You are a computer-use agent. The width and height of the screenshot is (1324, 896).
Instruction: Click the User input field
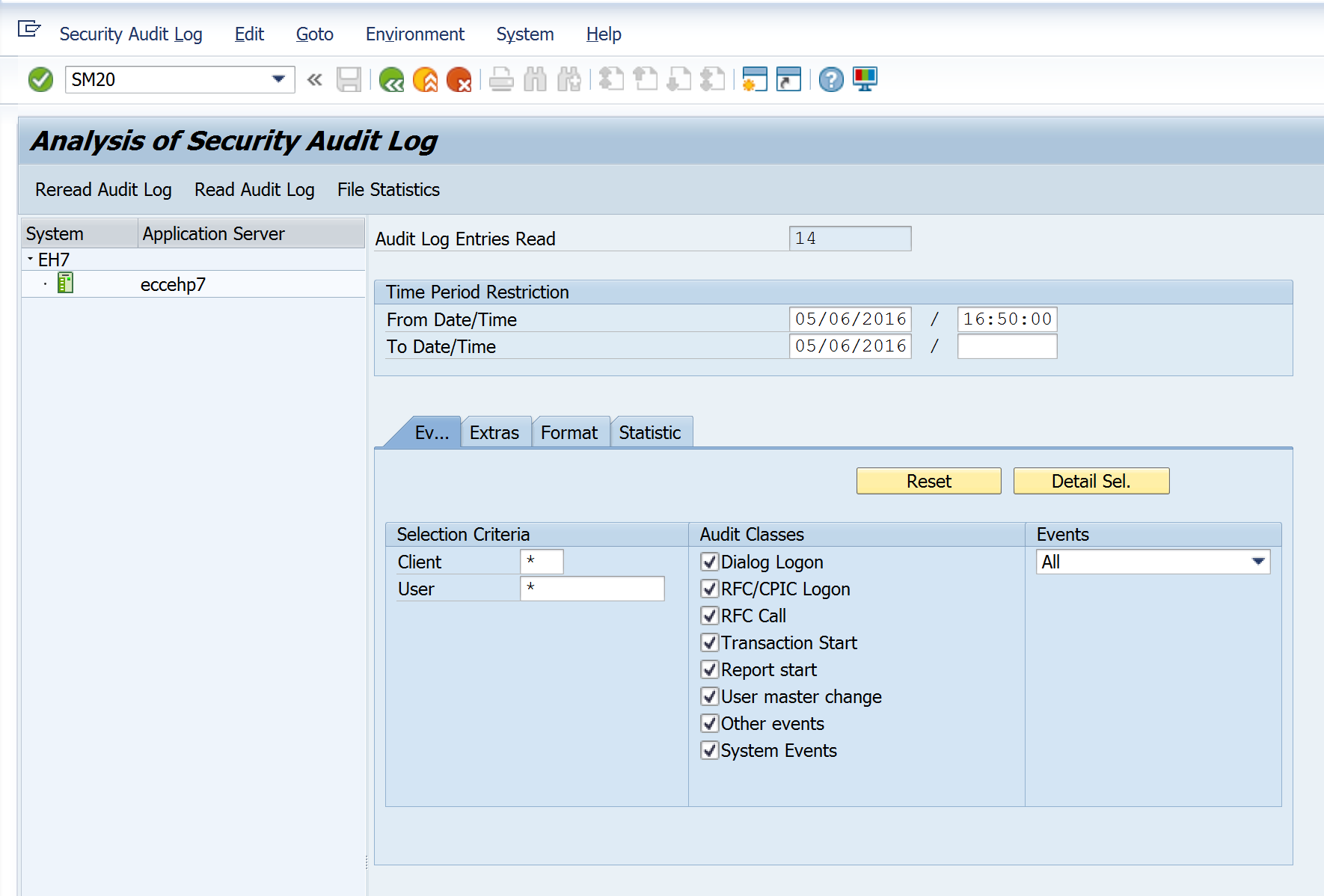592,589
